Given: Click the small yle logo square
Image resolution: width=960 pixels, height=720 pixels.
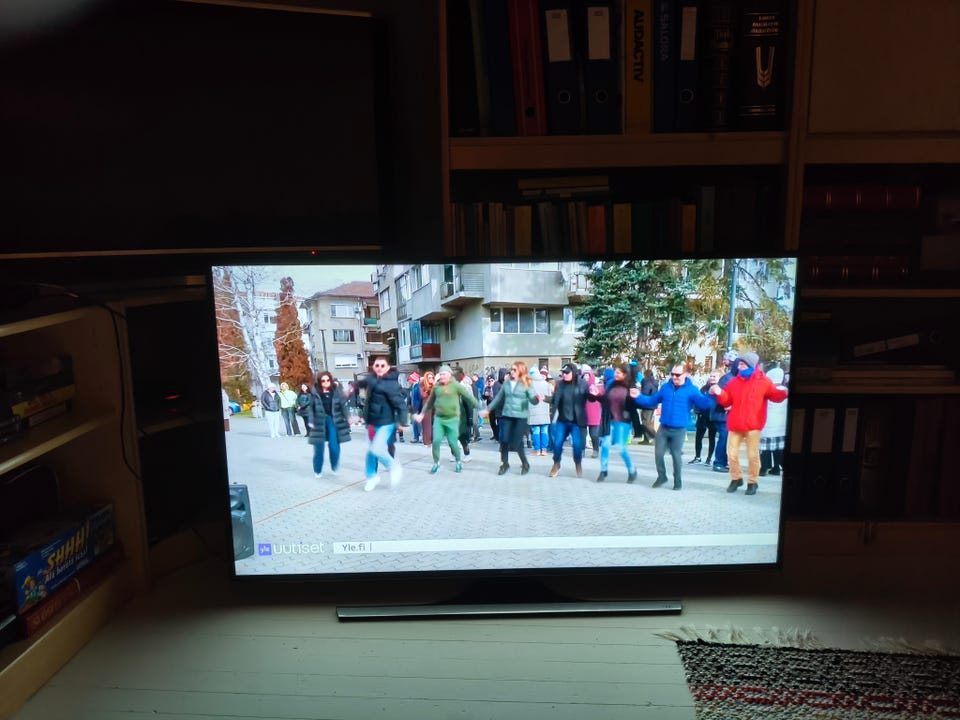Looking at the screenshot, I should click(264, 549).
